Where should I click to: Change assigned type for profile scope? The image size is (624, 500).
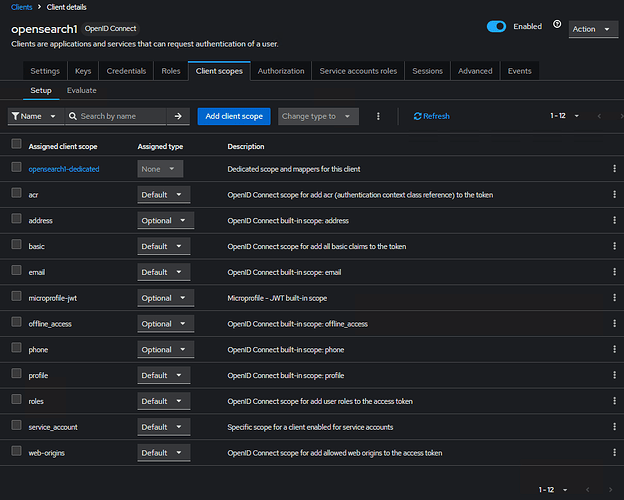click(x=164, y=375)
